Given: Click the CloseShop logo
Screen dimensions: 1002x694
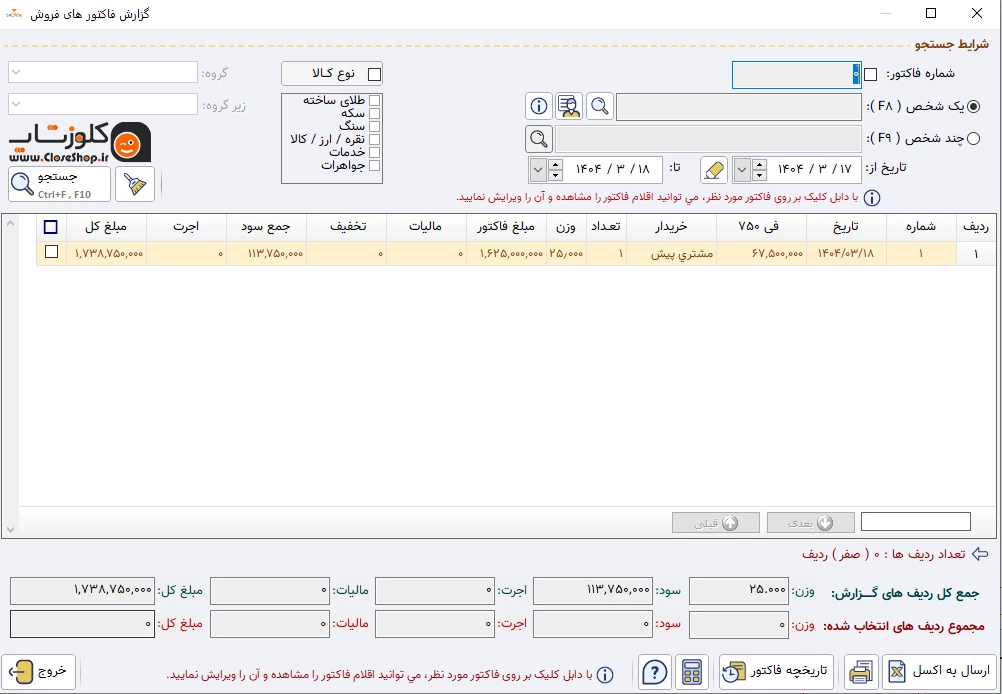Looking at the screenshot, I should pyautogui.click(x=80, y=142).
